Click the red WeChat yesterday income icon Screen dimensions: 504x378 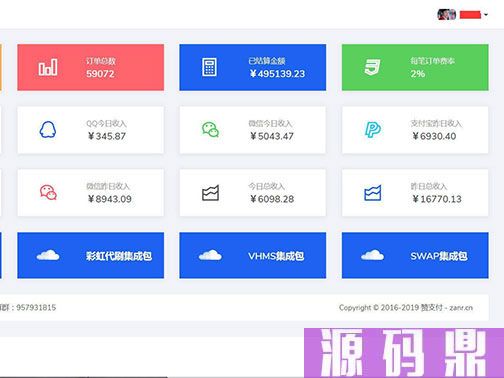tap(48, 192)
